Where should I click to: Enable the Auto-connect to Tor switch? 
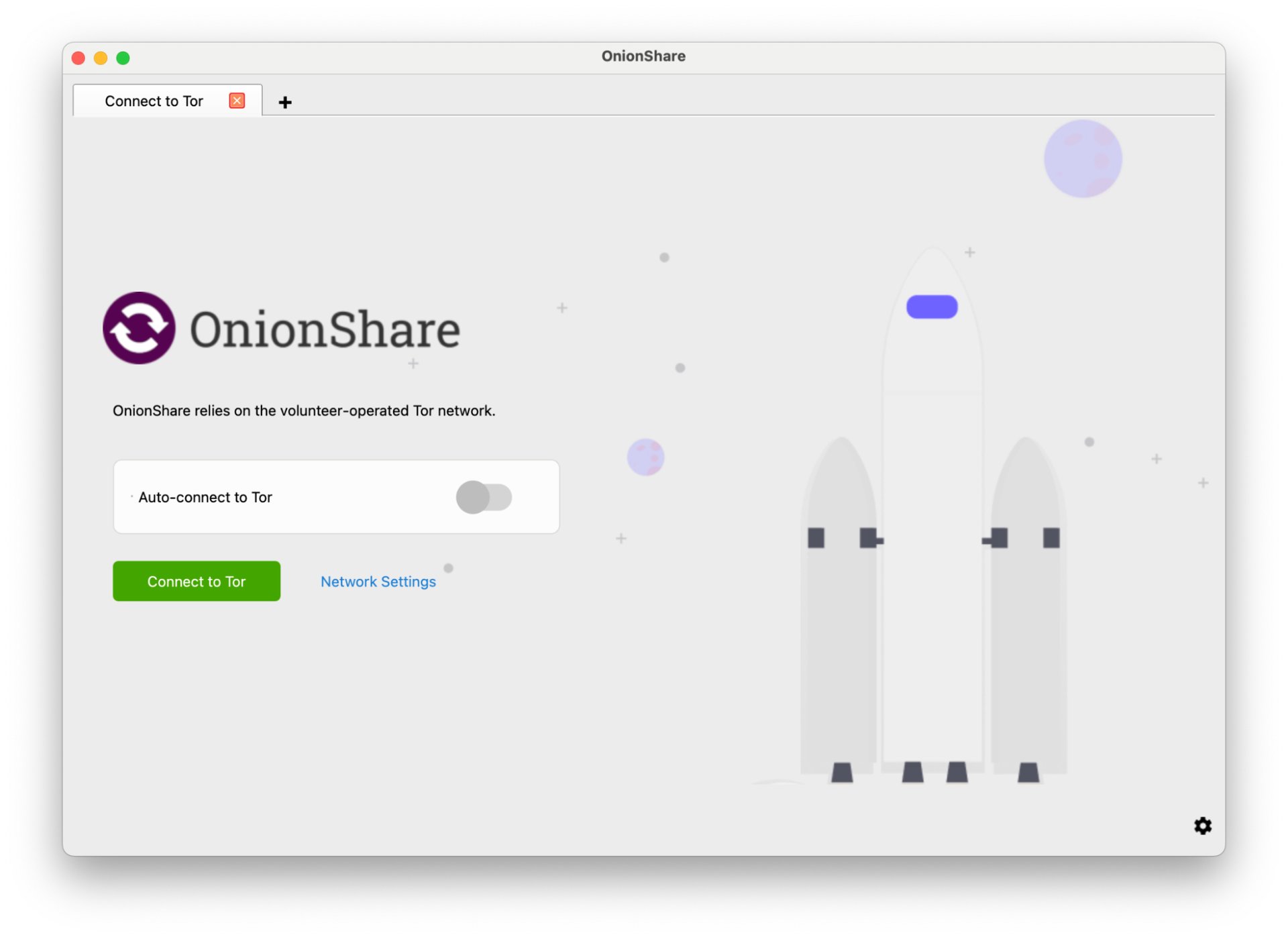pyautogui.click(x=484, y=497)
